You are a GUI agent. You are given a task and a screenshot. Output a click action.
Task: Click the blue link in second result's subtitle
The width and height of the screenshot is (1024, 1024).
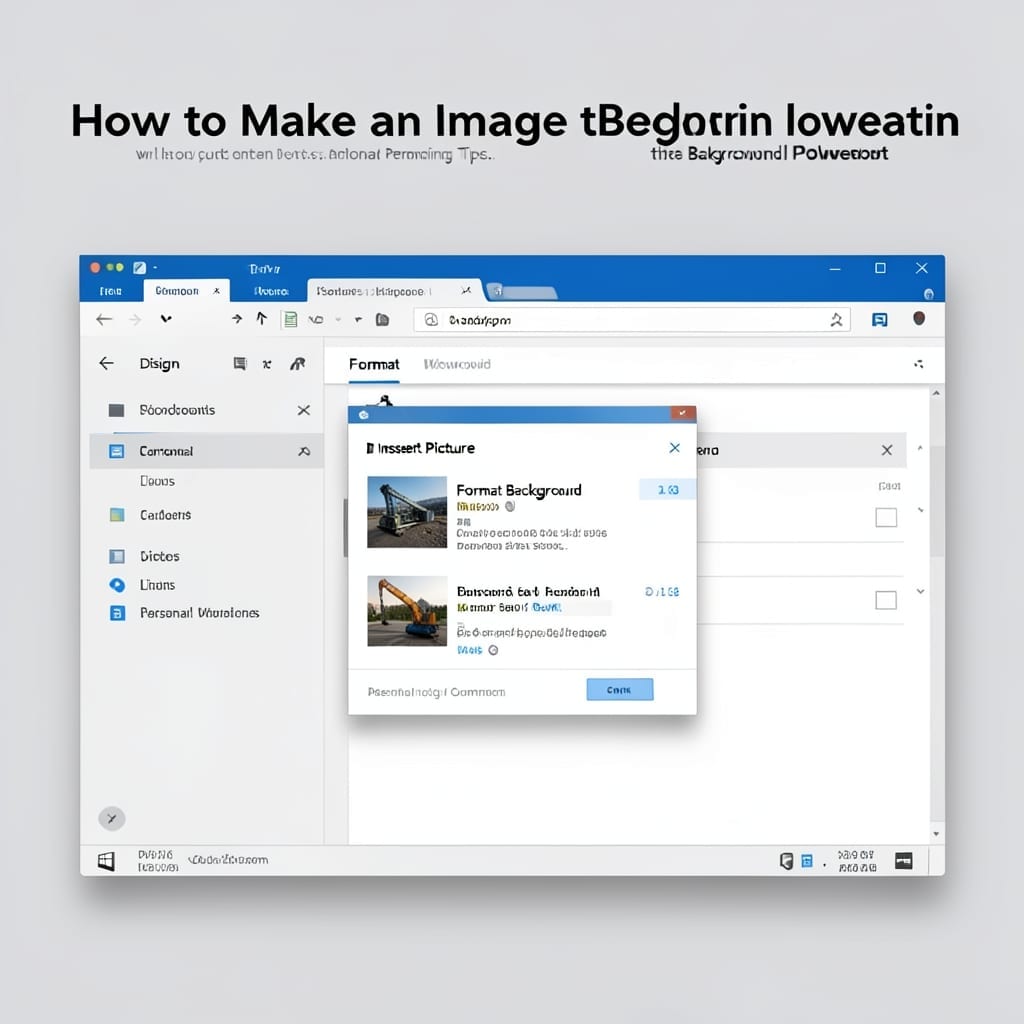click(546, 607)
